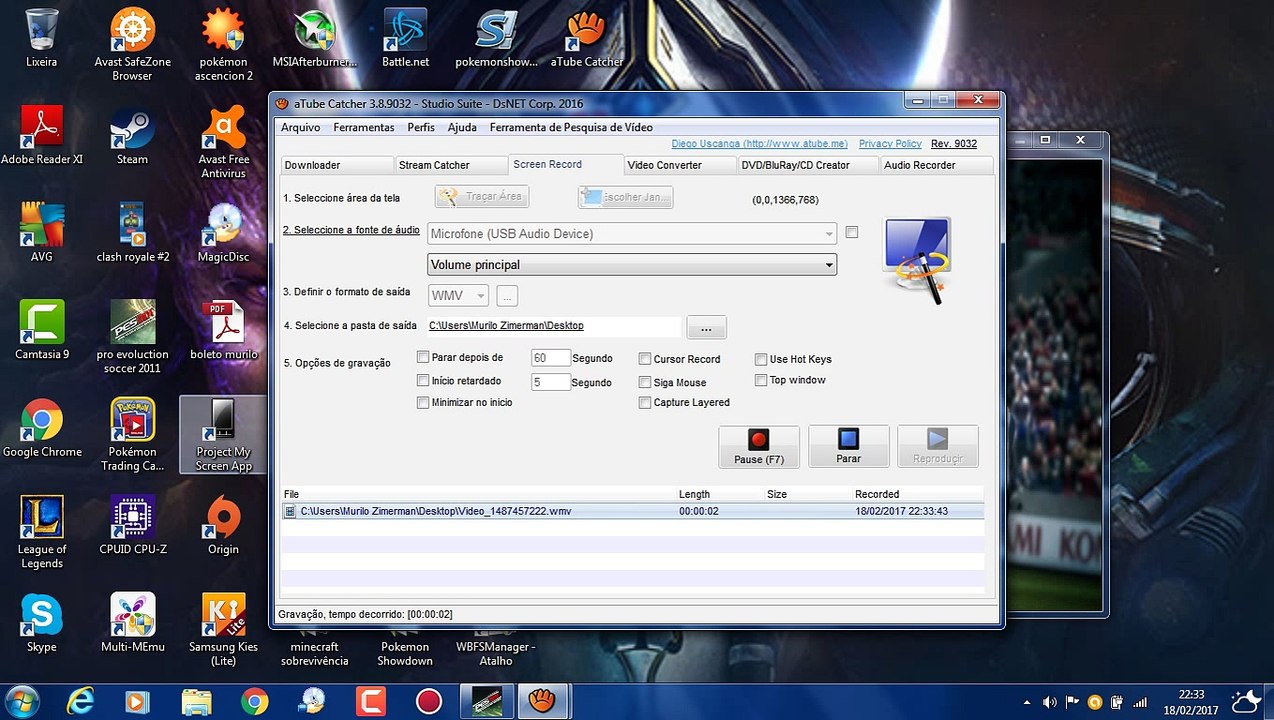Open the Lixeira recycle bin icon

tap(42, 38)
